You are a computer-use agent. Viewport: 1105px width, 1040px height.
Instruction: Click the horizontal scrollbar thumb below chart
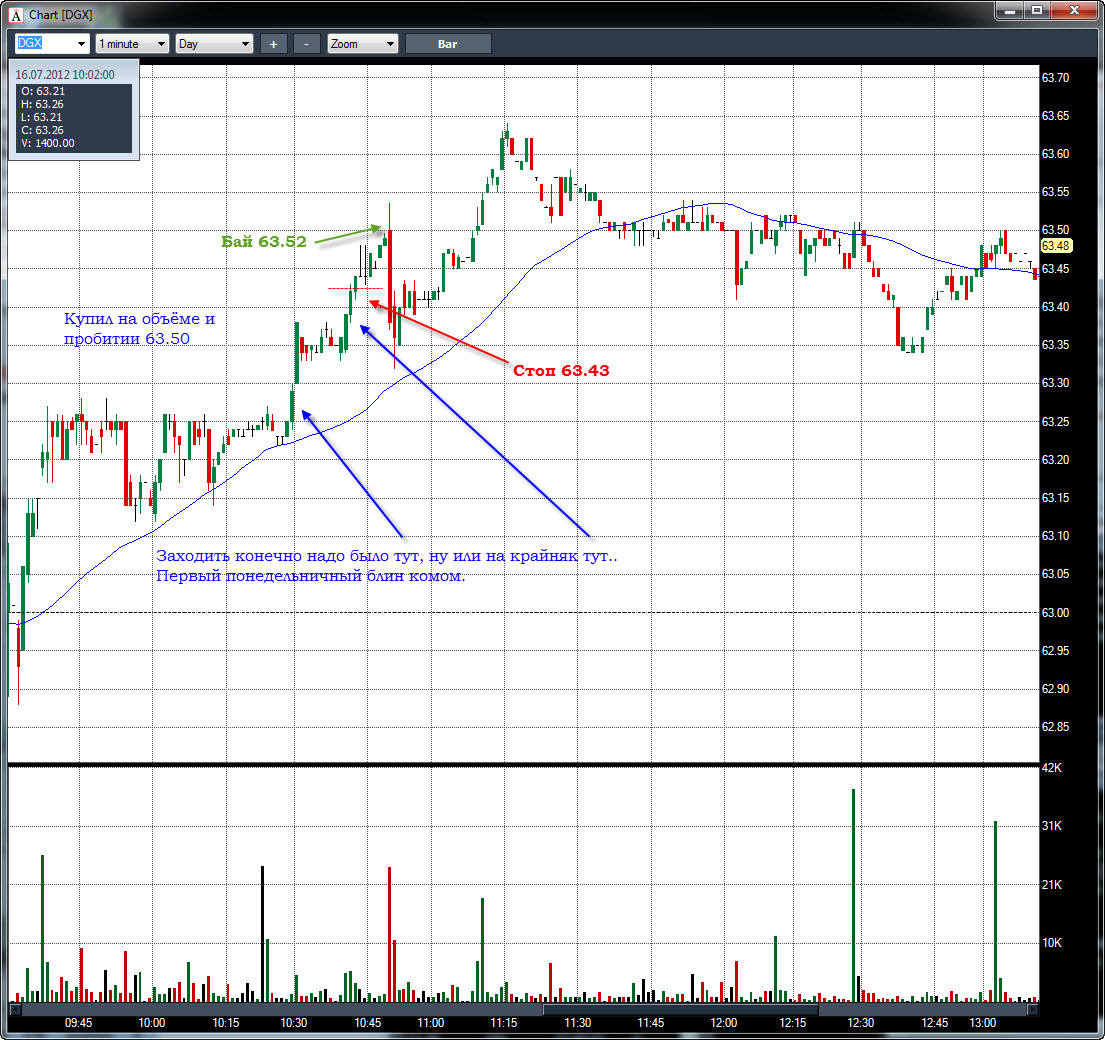tap(680, 1009)
